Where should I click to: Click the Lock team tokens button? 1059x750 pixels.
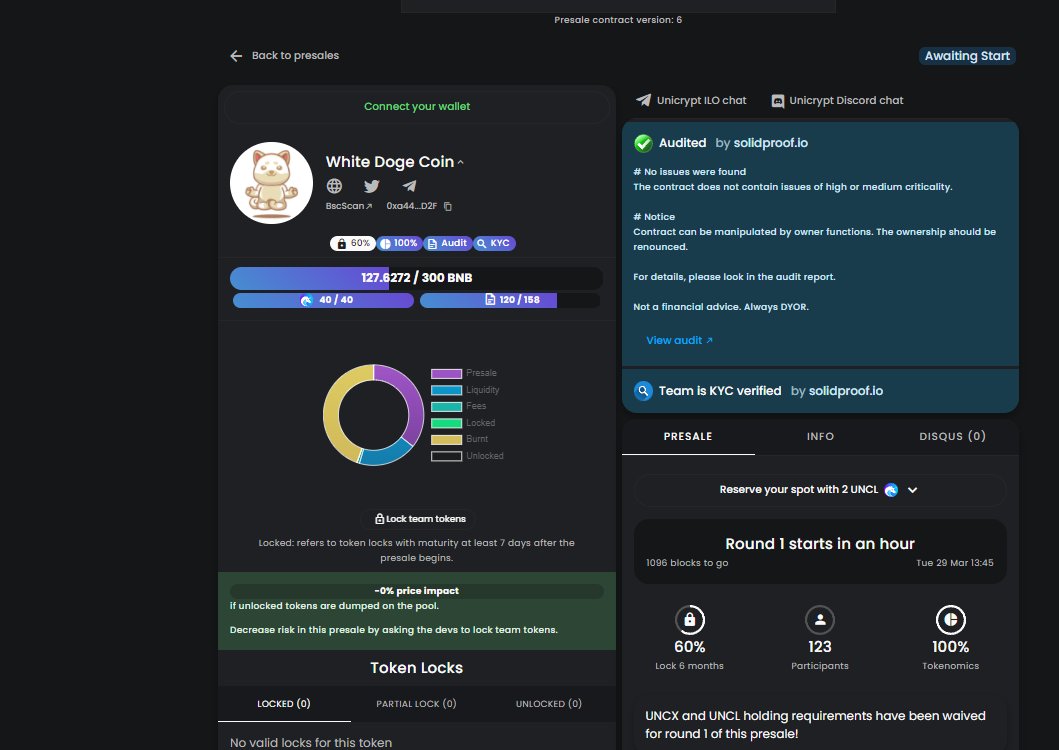(420, 519)
